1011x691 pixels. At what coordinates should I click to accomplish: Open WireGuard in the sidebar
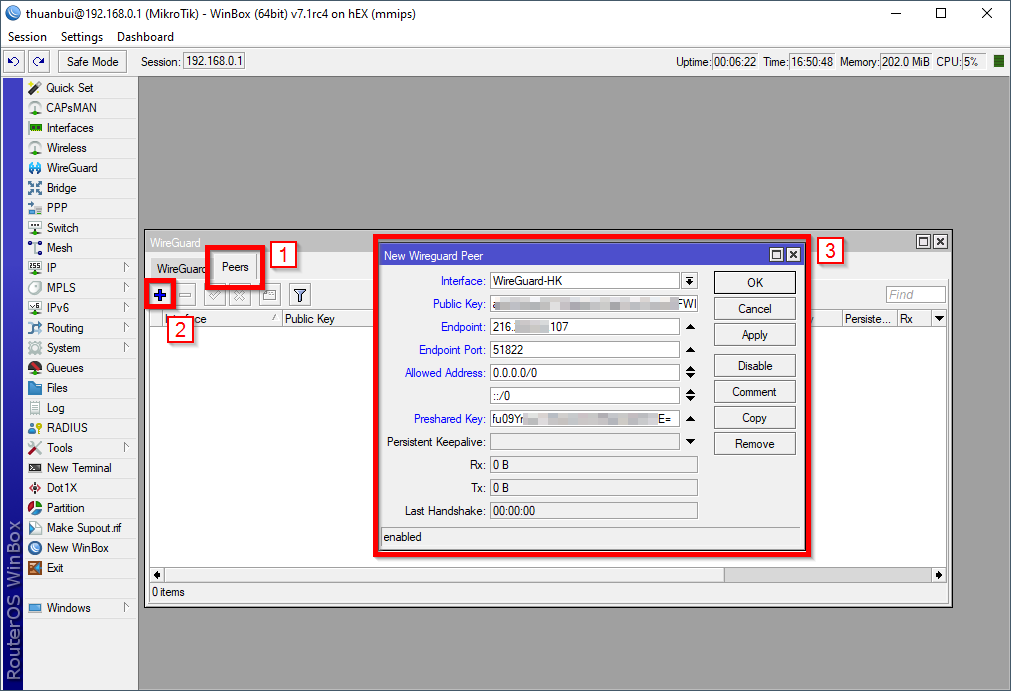71,168
